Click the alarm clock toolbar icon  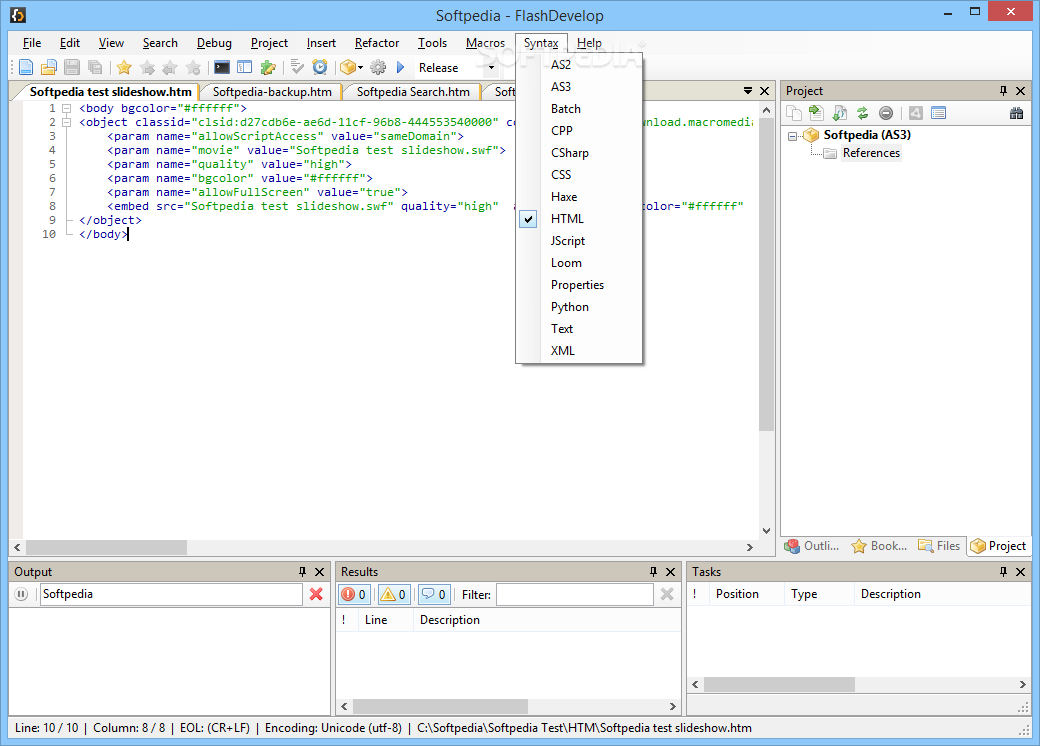click(320, 67)
